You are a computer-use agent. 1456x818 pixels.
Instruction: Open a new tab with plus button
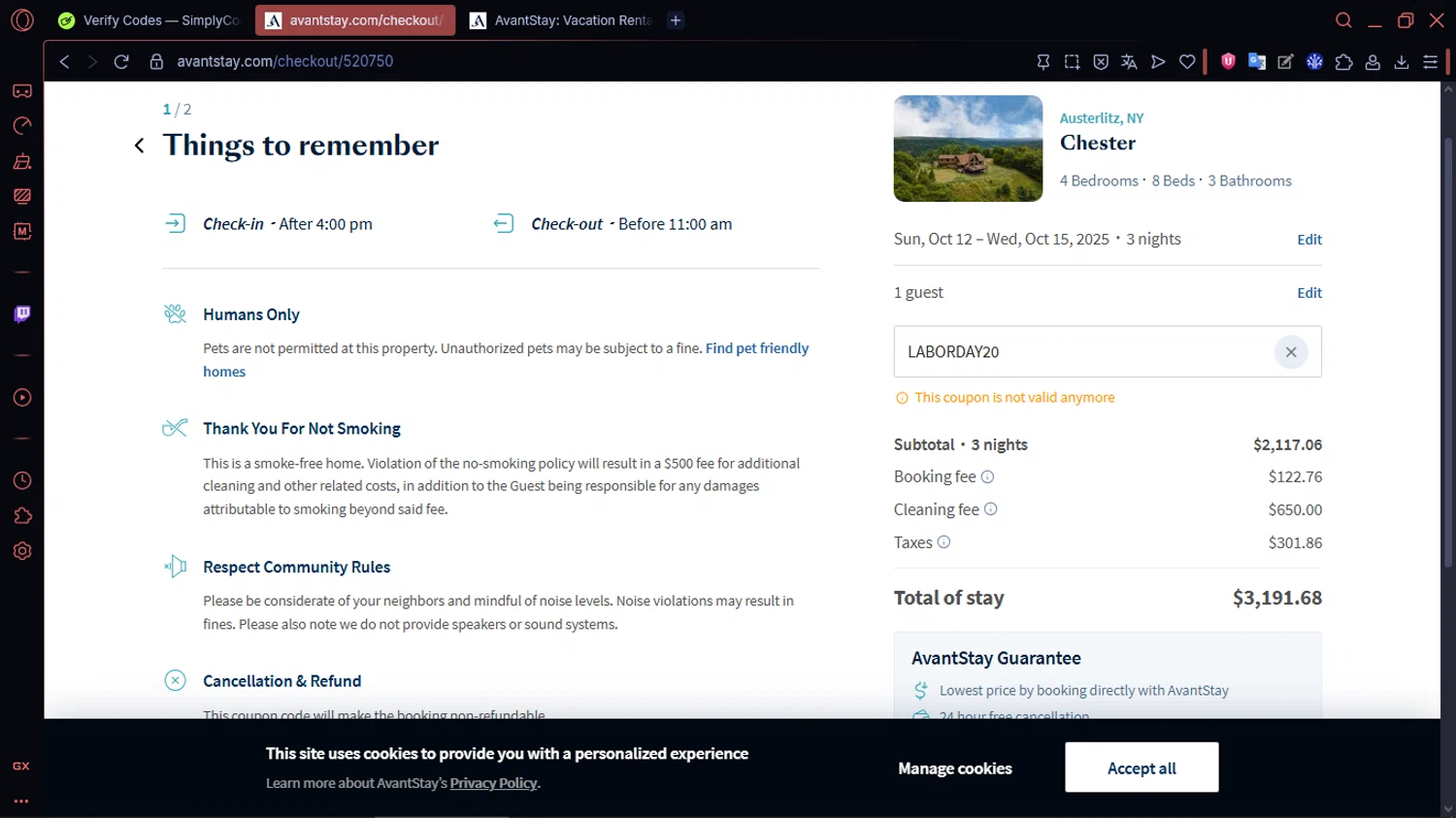click(x=676, y=20)
